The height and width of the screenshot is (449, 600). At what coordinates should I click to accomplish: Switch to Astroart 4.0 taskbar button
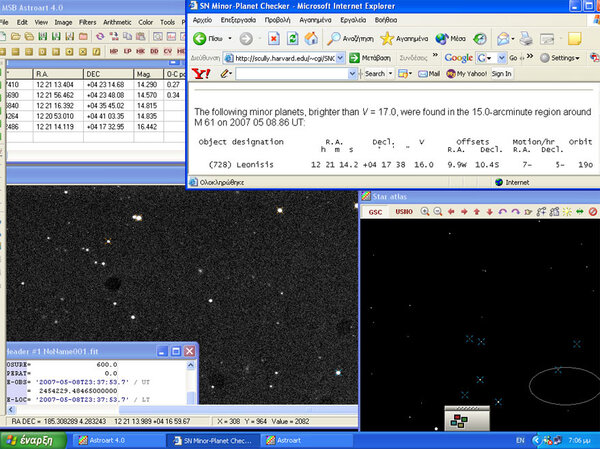(x=117, y=441)
